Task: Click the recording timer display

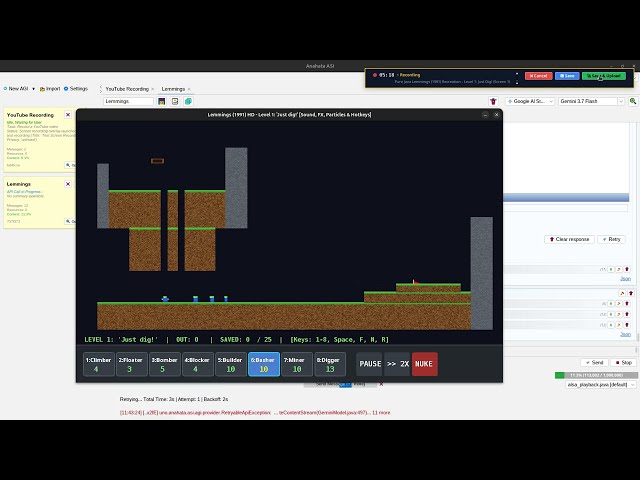Action: click(387, 75)
